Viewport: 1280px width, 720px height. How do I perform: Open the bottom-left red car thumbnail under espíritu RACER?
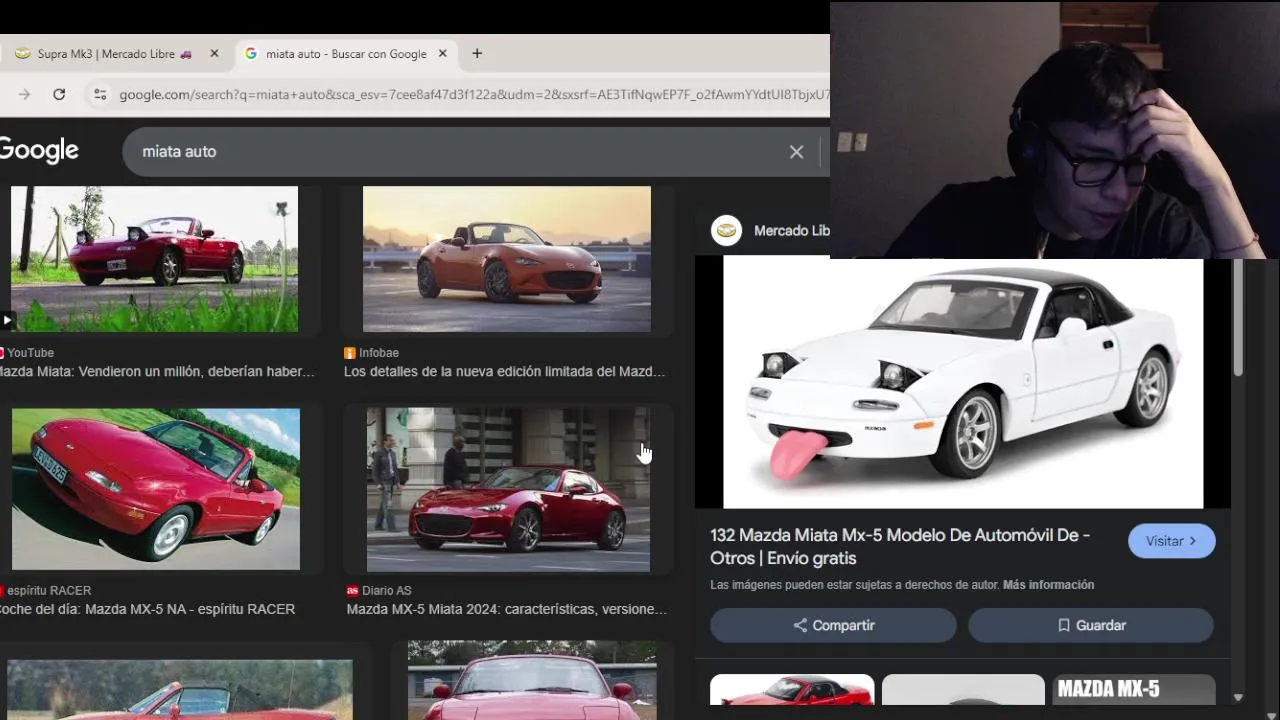pyautogui.click(x=180, y=689)
